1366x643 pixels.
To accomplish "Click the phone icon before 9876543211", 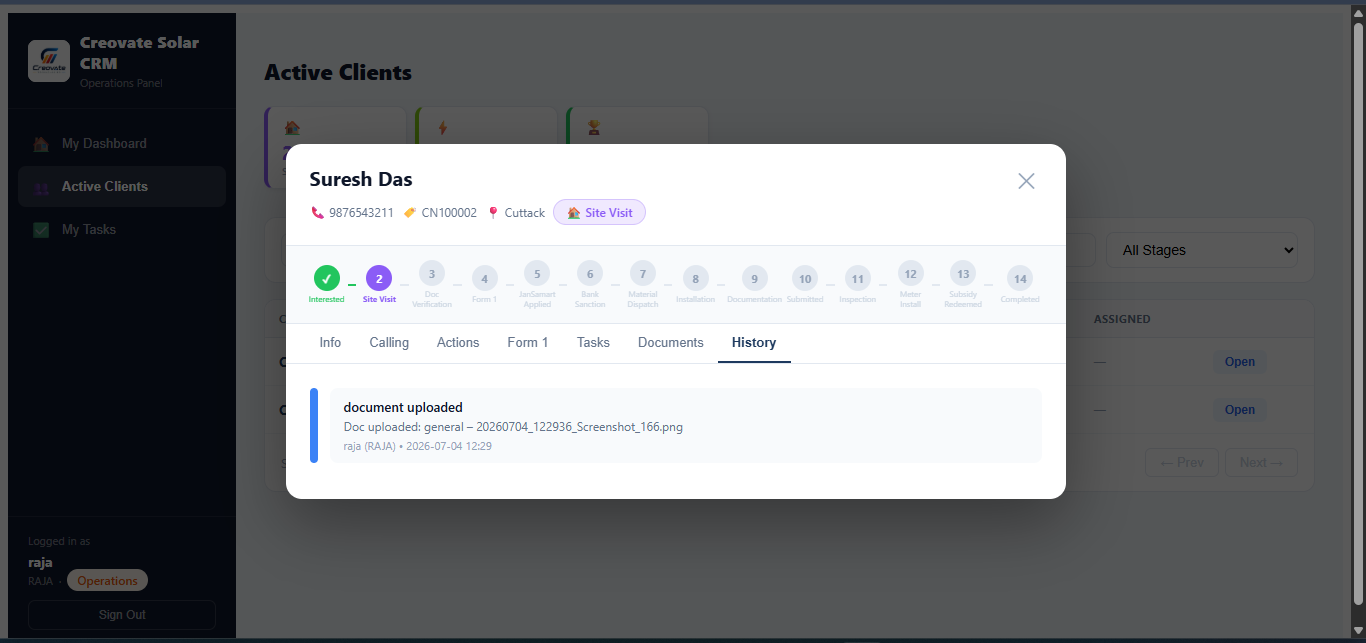I will coord(317,213).
